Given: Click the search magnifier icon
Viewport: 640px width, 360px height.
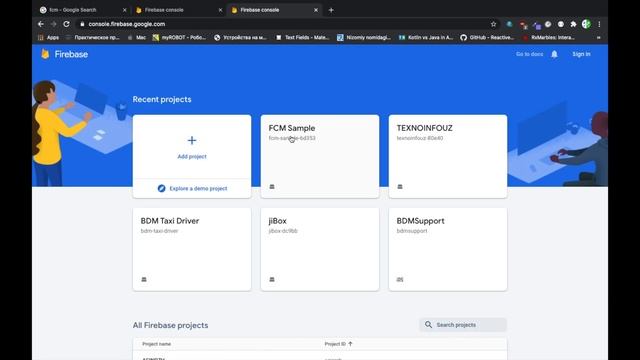Looking at the screenshot, I should tap(428, 324).
